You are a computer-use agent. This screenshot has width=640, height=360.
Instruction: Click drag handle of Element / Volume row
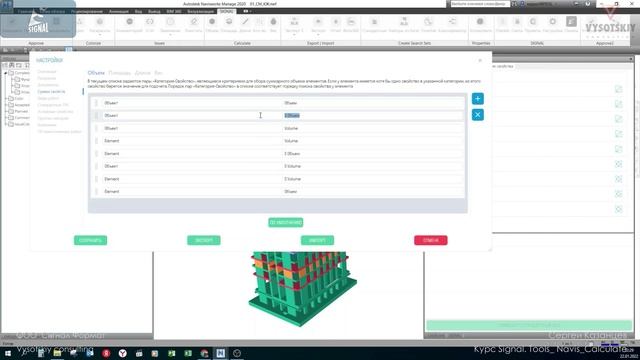point(96,141)
